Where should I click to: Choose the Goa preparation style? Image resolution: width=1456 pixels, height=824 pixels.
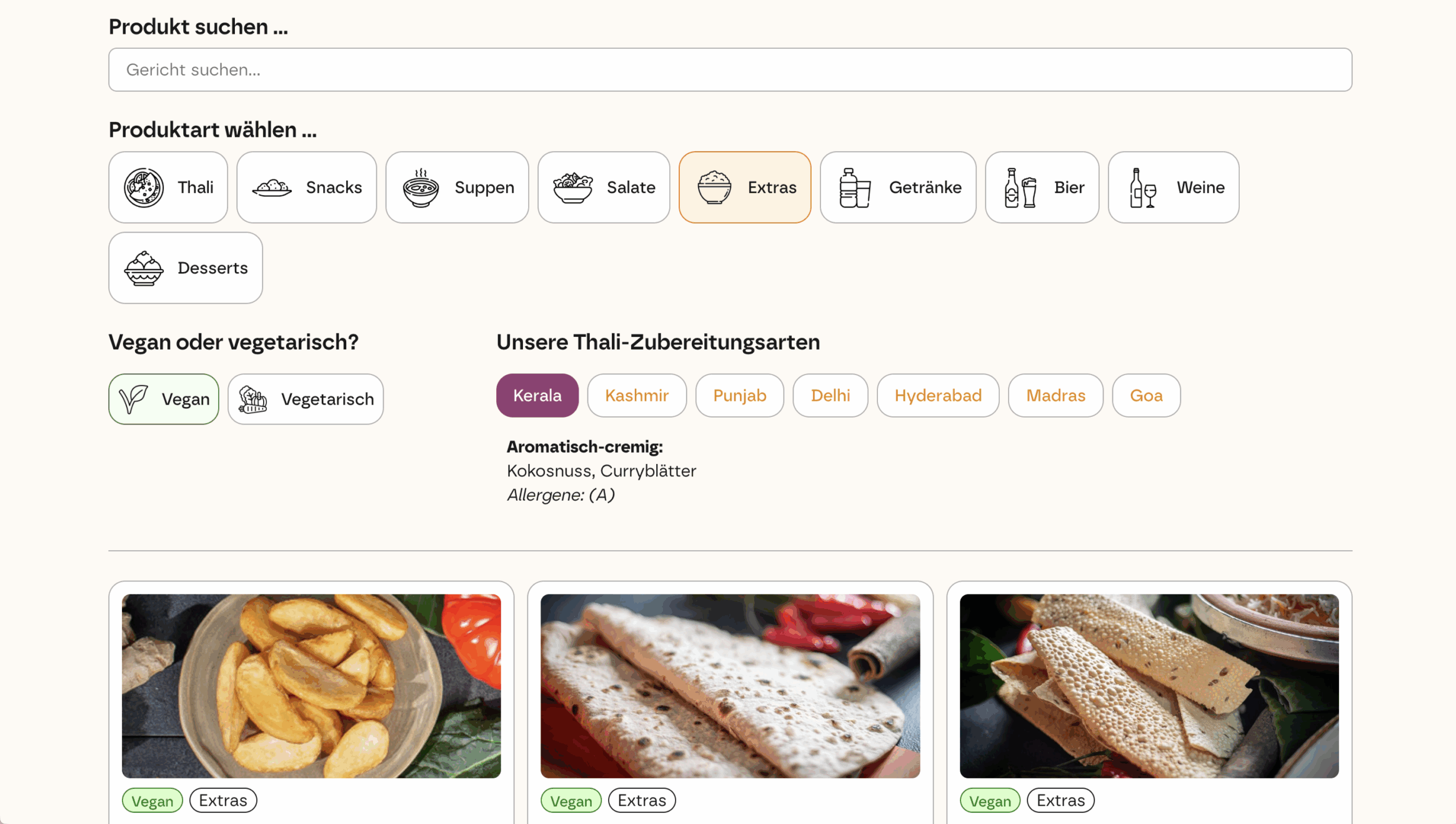[x=1145, y=395]
